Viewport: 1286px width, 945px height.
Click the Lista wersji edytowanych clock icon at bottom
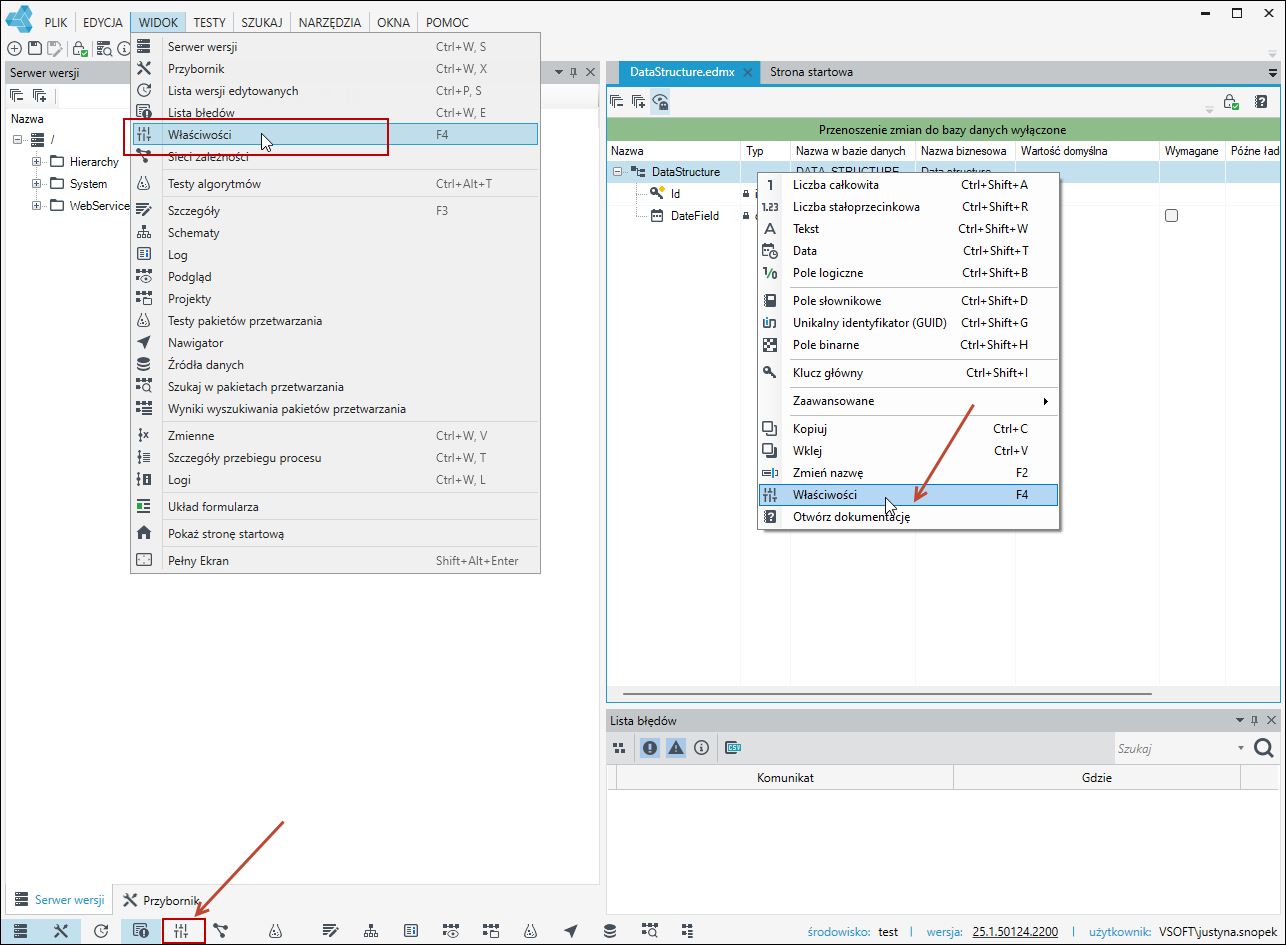tap(101, 931)
